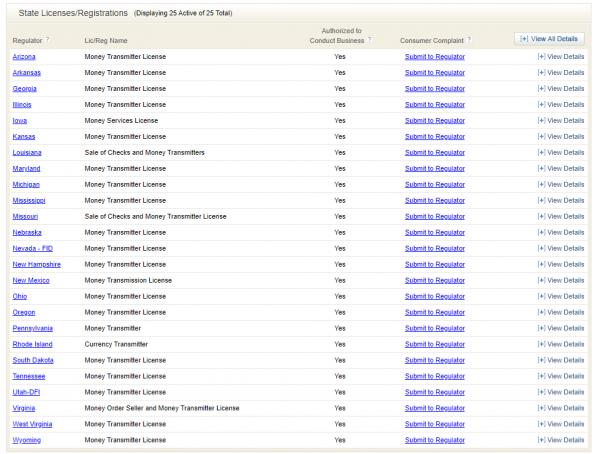Expand View Details for Iowa row
This screenshot has width=600, height=454.
pyautogui.click(x=561, y=121)
